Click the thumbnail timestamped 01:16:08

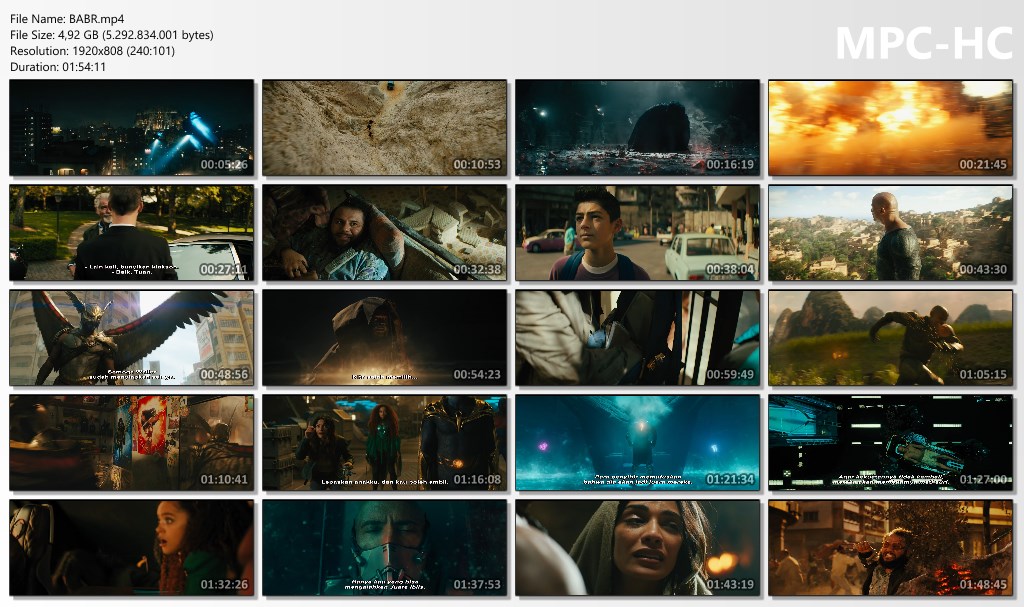[x=385, y=442]
